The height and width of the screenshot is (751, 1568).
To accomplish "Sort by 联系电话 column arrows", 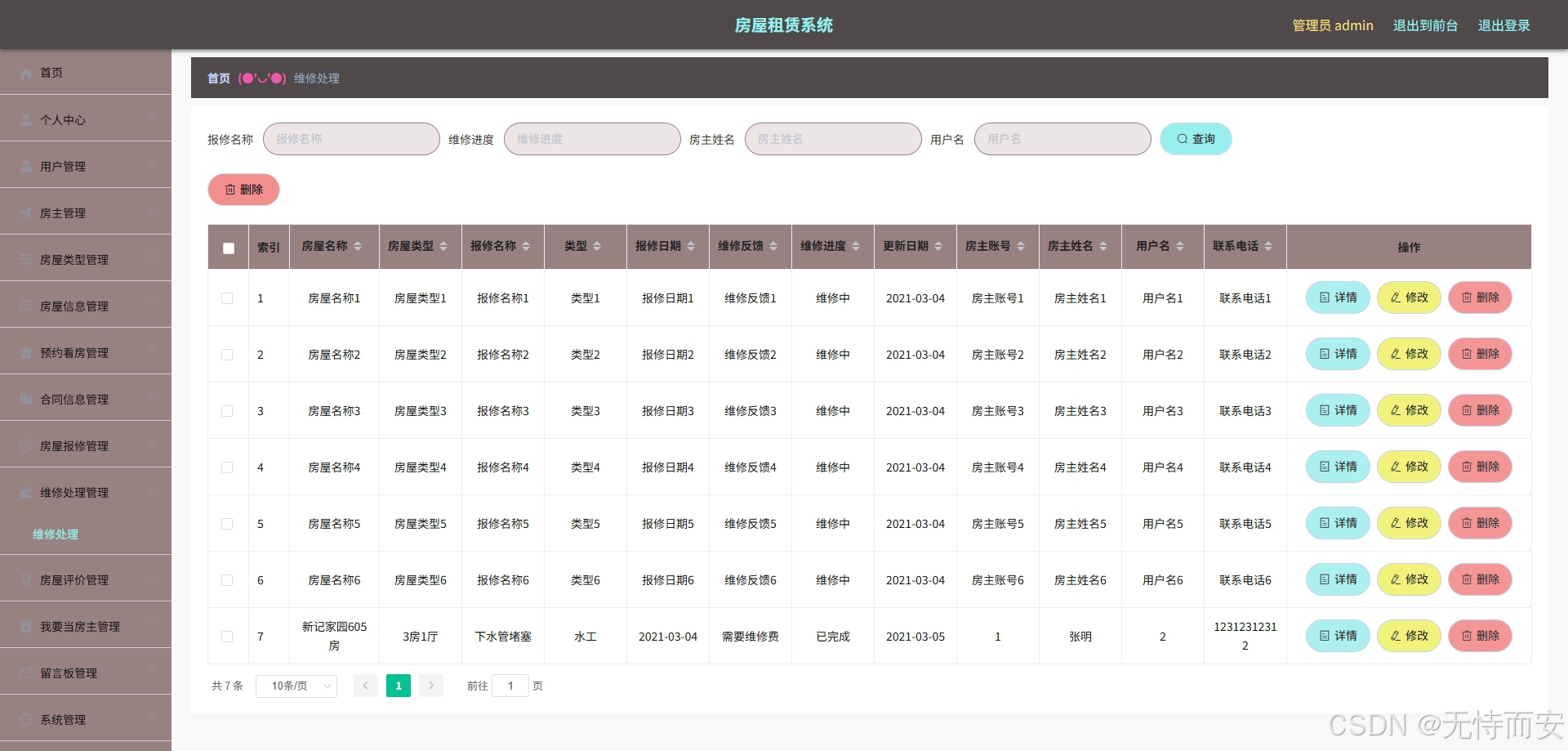I will (1268, 246).
